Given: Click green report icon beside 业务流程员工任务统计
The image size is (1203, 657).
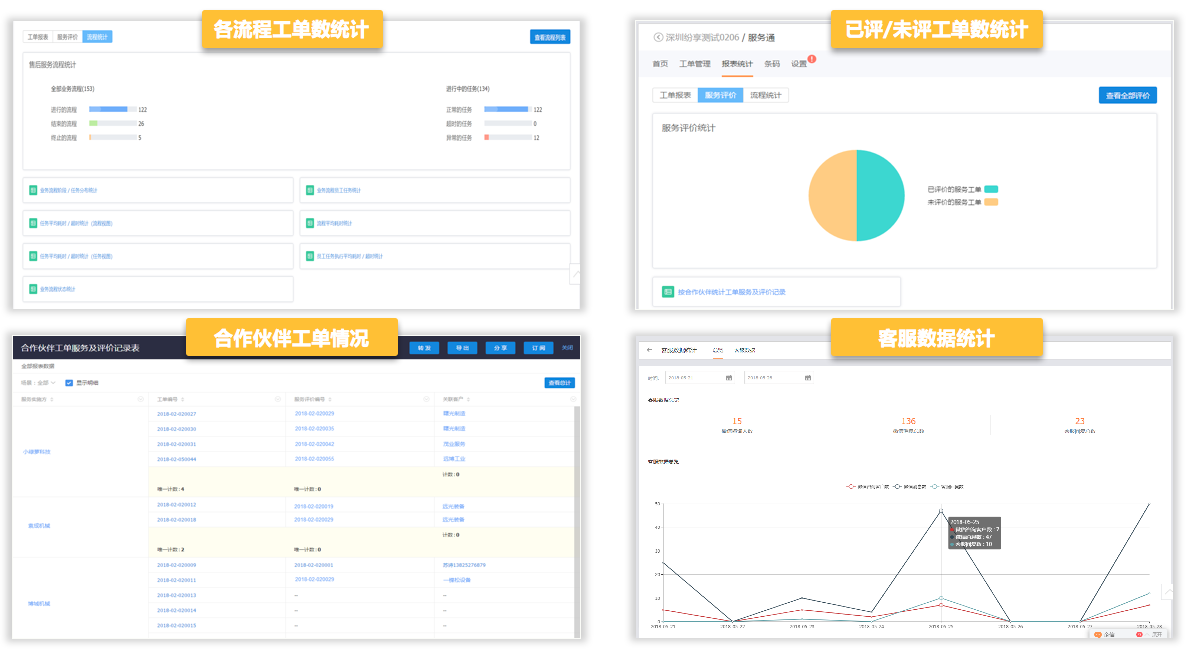Looking at the screenshot, I should 310,190.
